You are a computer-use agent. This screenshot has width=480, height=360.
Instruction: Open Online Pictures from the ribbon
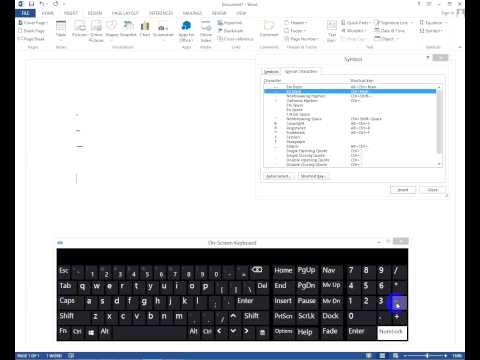pos(96,31)
